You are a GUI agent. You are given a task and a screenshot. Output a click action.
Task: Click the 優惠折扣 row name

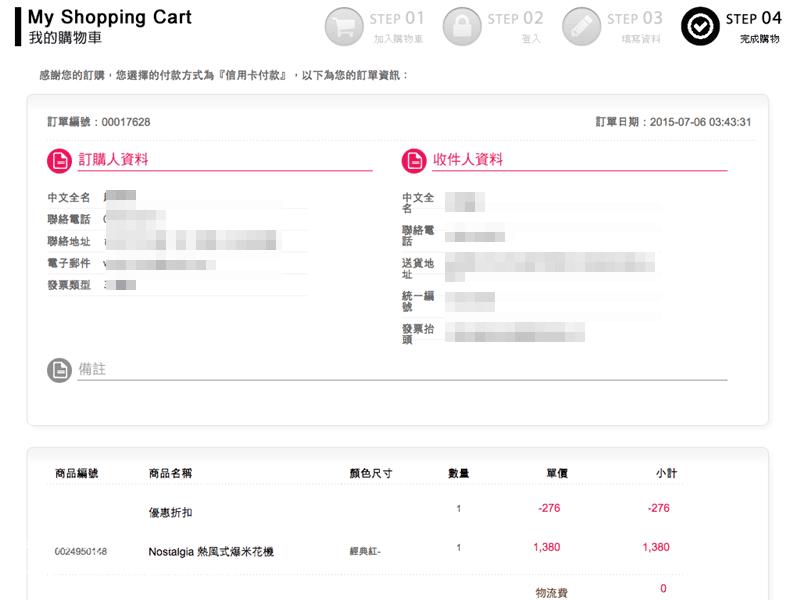[170, 513]
